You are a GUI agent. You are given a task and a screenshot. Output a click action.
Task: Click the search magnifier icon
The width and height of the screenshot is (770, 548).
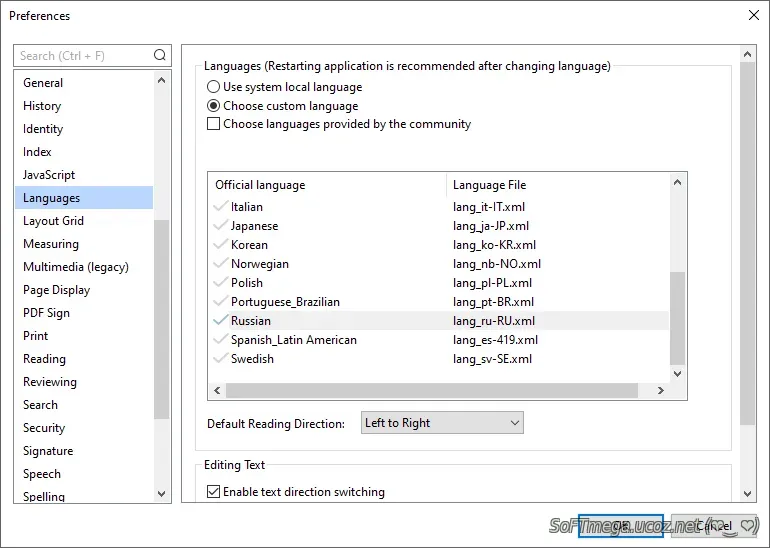click(159, 56)
